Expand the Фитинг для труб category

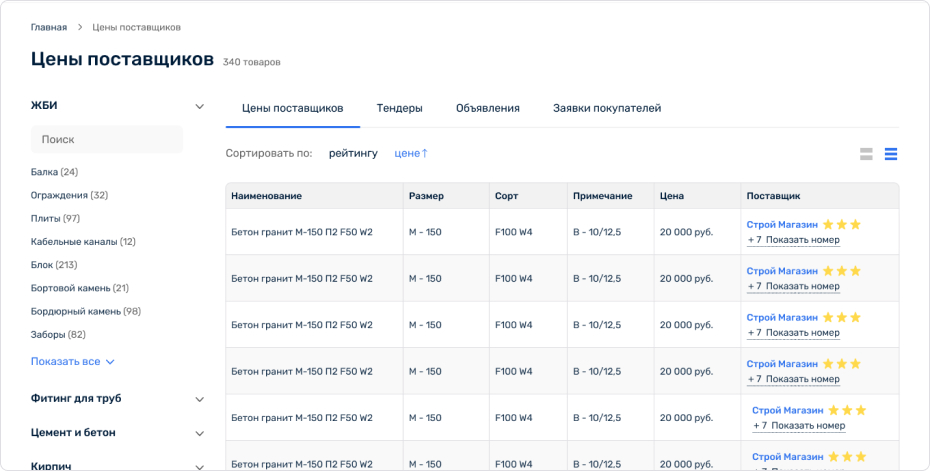pyautogui.click(x=199, y=399)
